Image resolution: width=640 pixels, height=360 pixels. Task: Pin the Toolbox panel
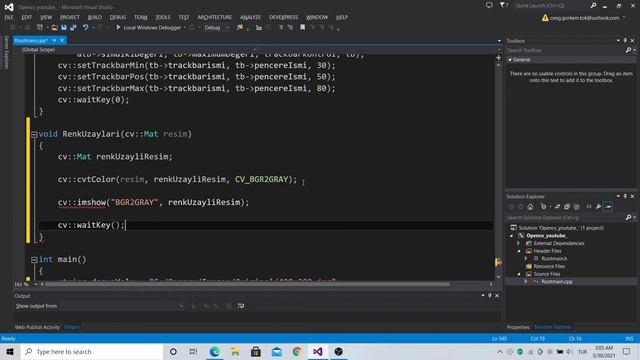pyautogui.click(x=625, y=41)
